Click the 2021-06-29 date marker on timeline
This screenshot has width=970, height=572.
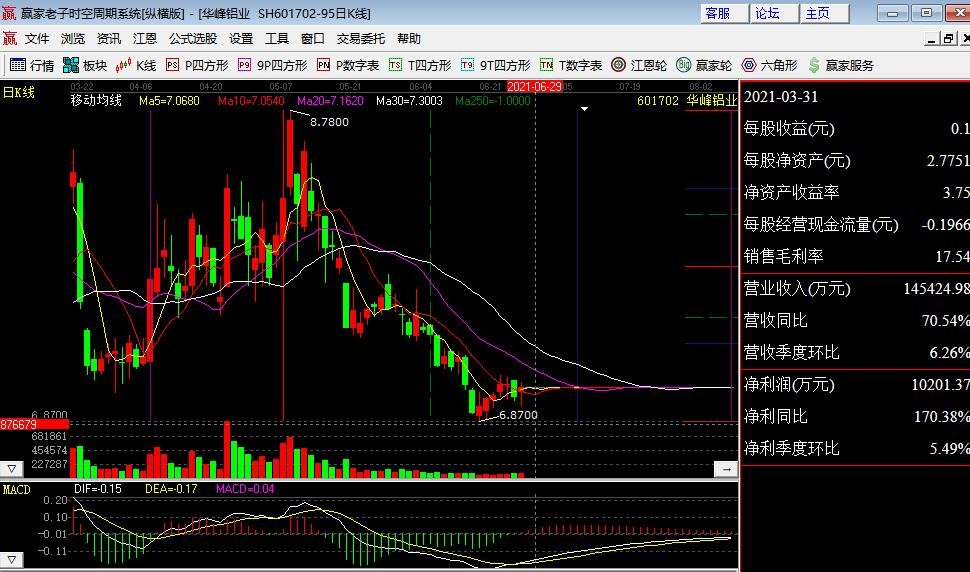(x=534, y=87)
